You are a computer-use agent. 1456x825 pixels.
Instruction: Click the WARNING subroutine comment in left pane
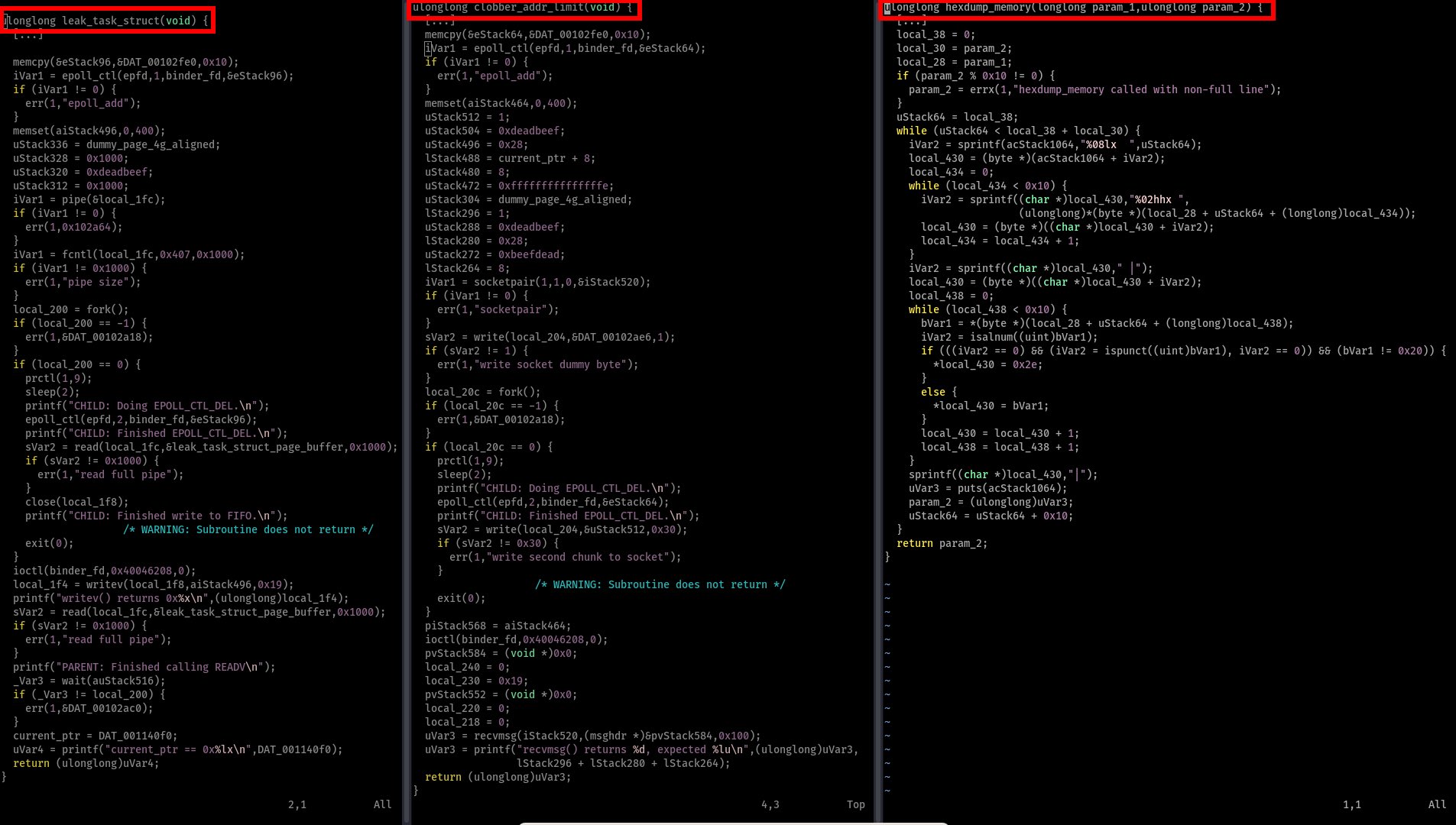point(248,529)
